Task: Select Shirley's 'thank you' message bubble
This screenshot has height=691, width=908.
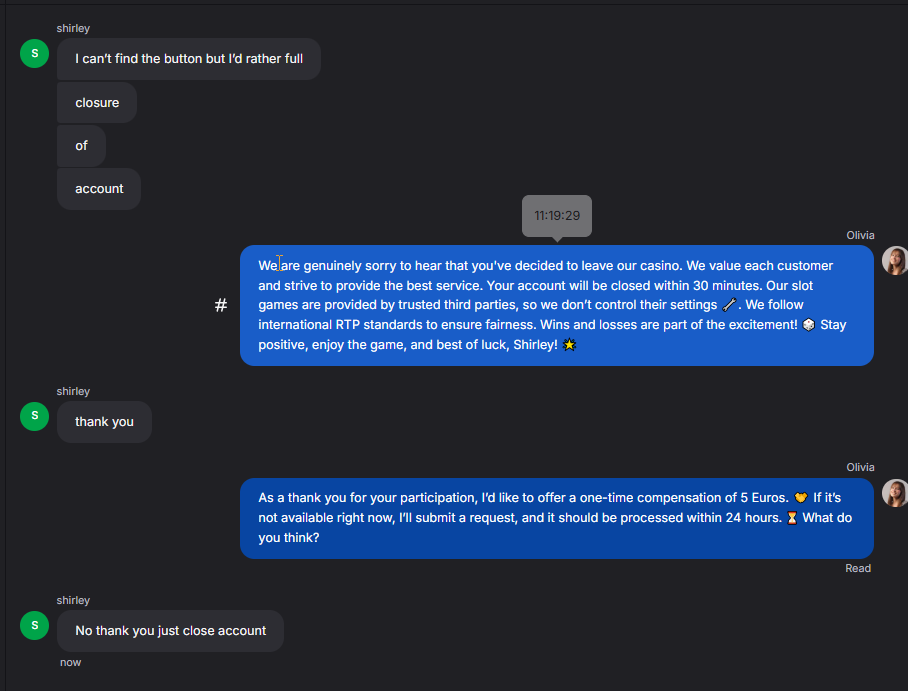Action: [104, 422]
